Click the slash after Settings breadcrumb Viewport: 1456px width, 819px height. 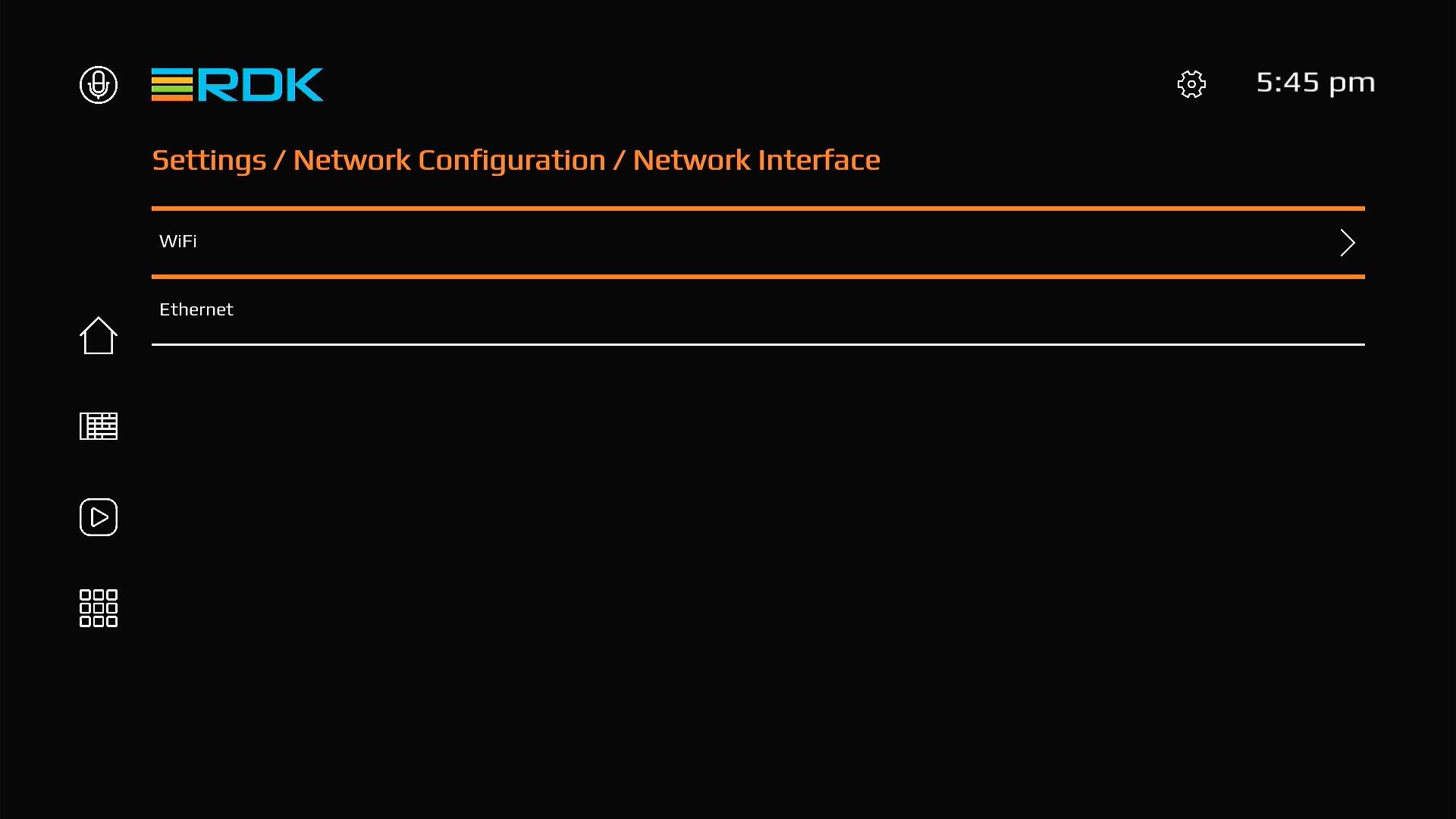[x=279, y=161]
